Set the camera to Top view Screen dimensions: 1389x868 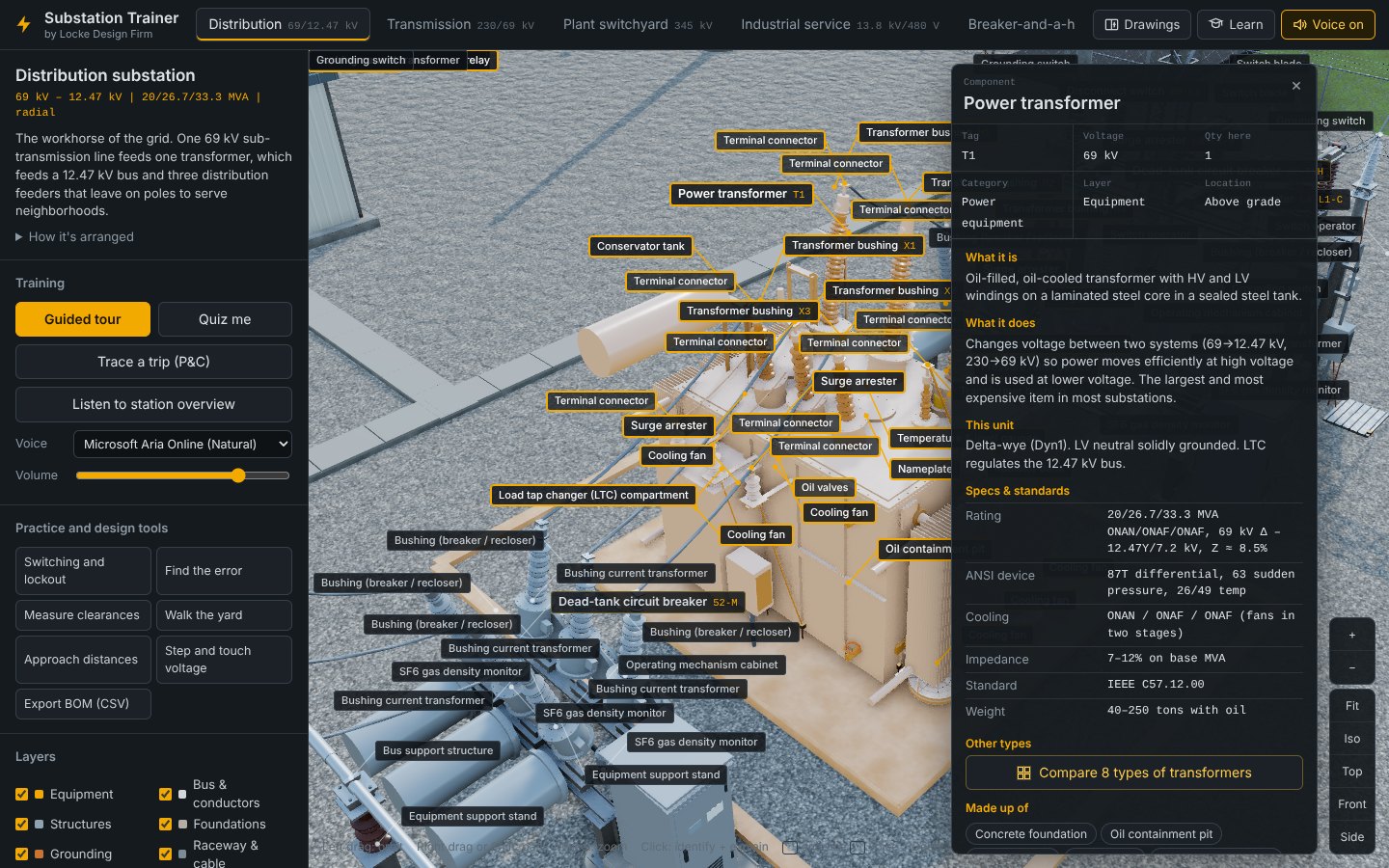coord(1351,772)
